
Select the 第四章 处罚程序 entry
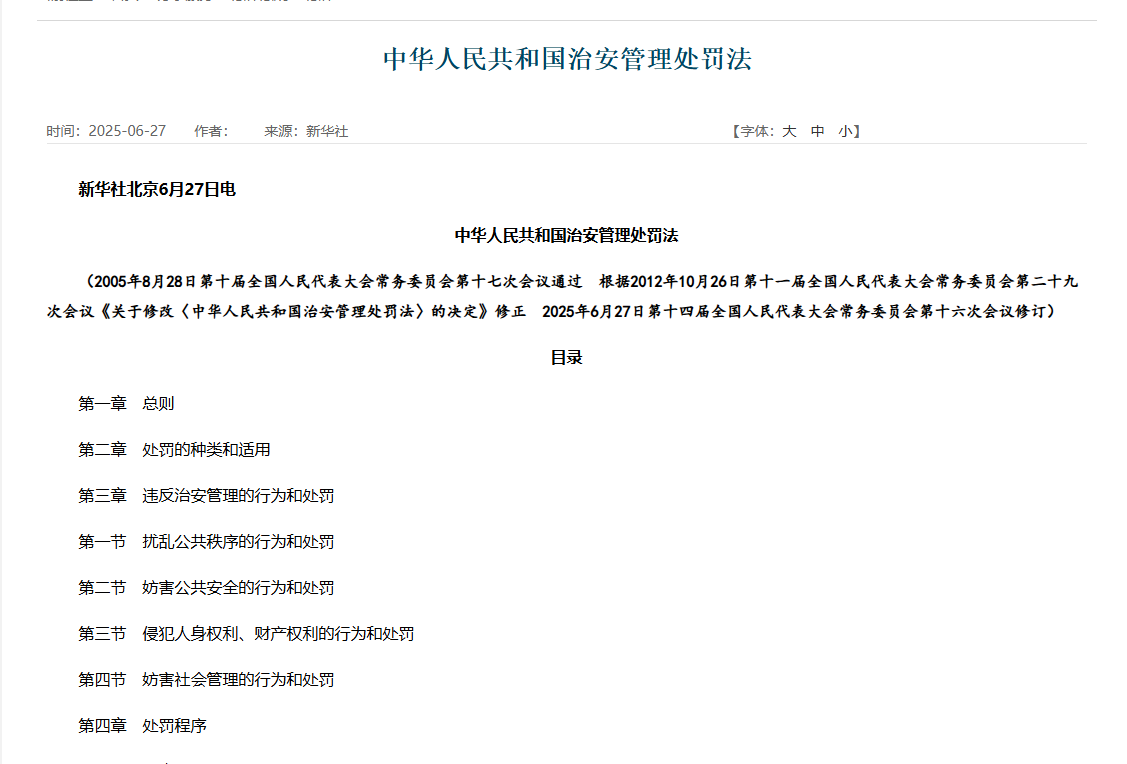pyautogui.click(x=142, y=726)
